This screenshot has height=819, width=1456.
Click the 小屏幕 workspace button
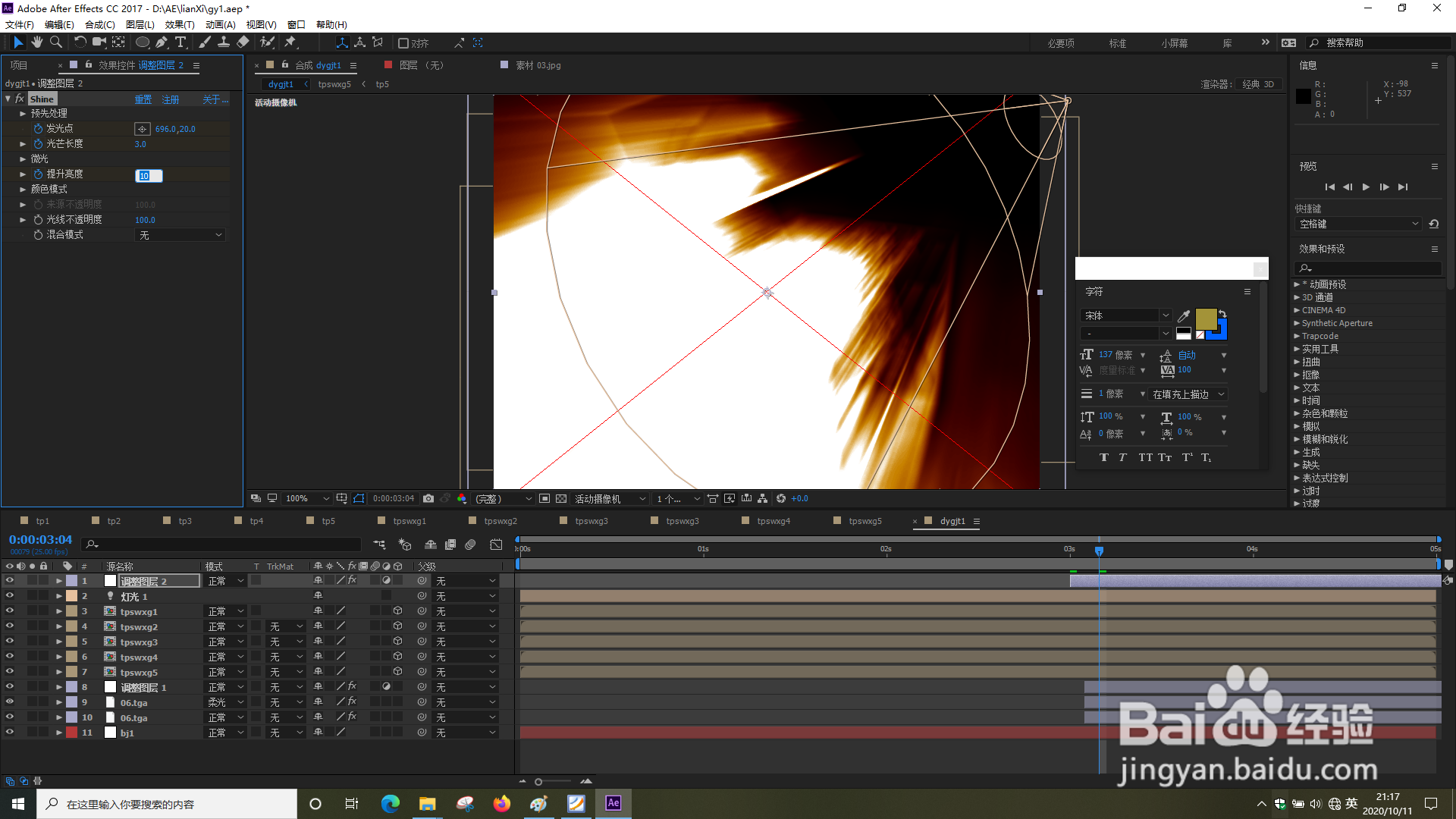tap(1174, 43)
